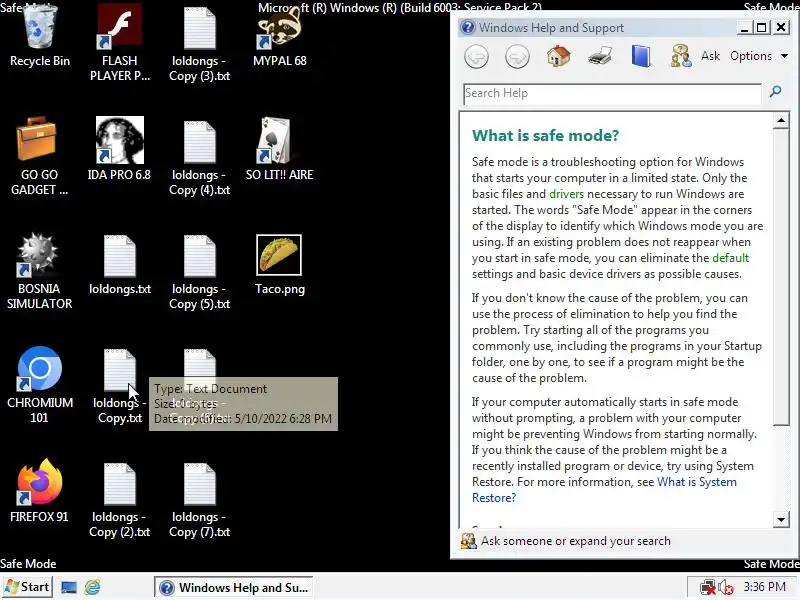Click the search magnifier button

tap(776, 92)
